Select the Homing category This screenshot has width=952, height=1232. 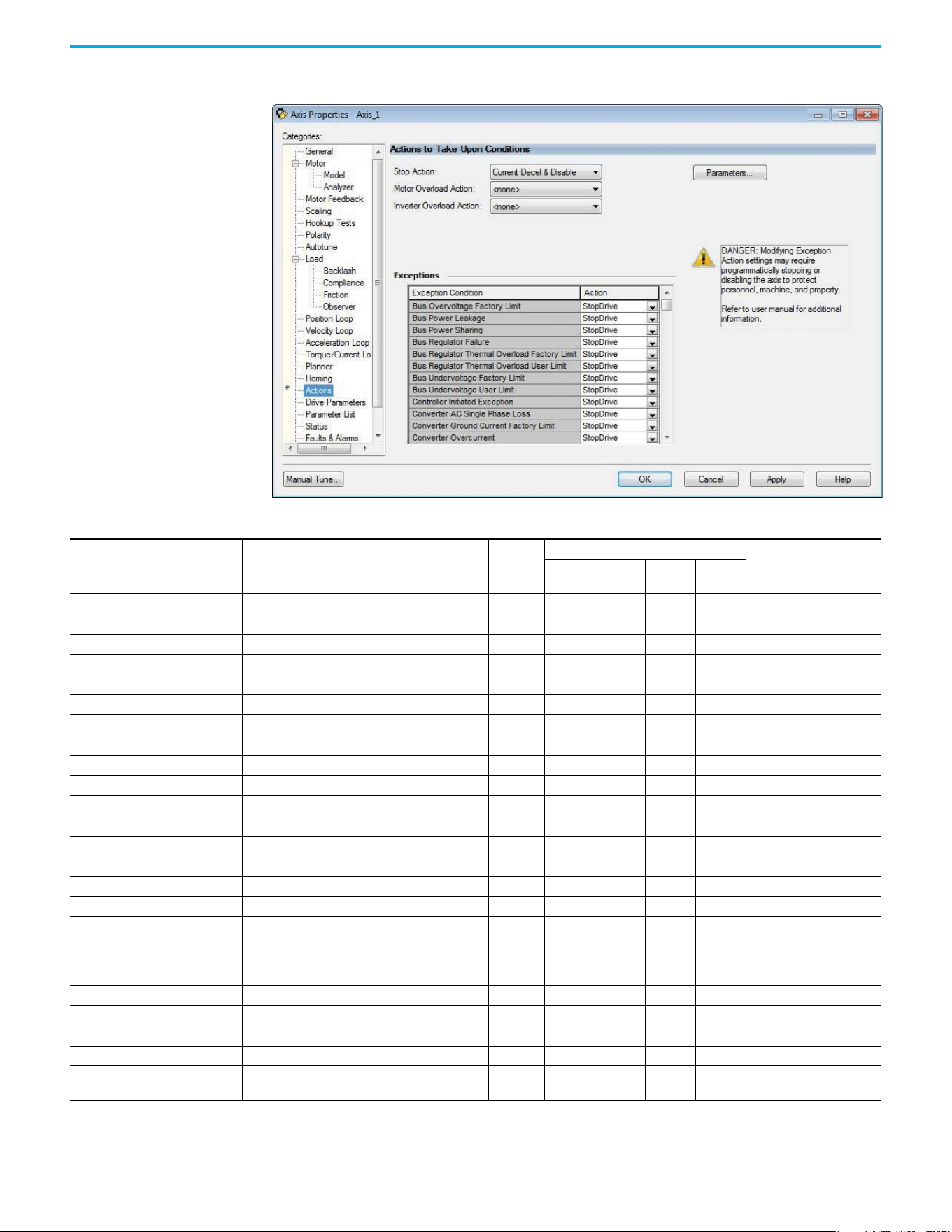[318, 378]
